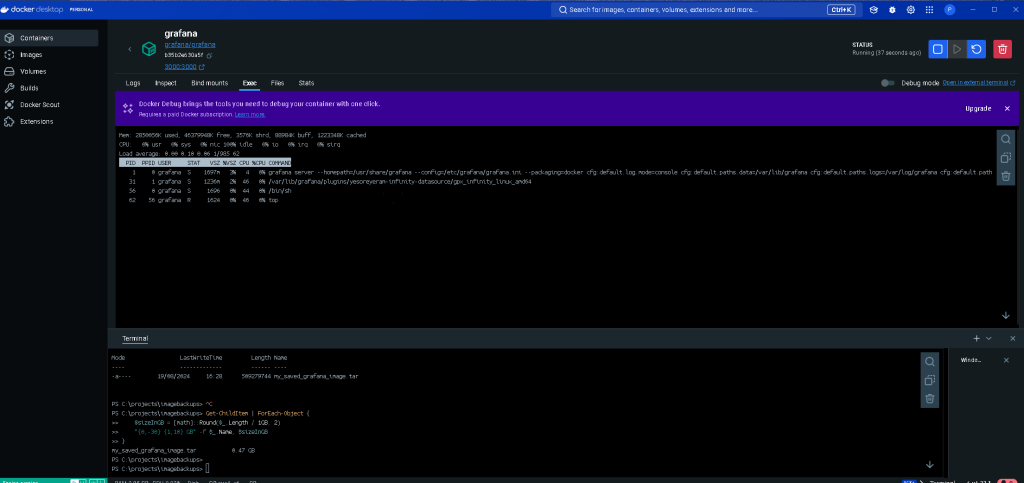Click the Learning center graduation cap icon

(x=874, y=10)
